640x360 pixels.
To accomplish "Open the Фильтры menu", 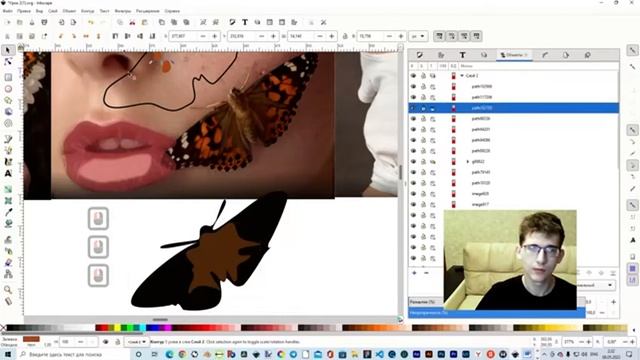I will (123, 11).
